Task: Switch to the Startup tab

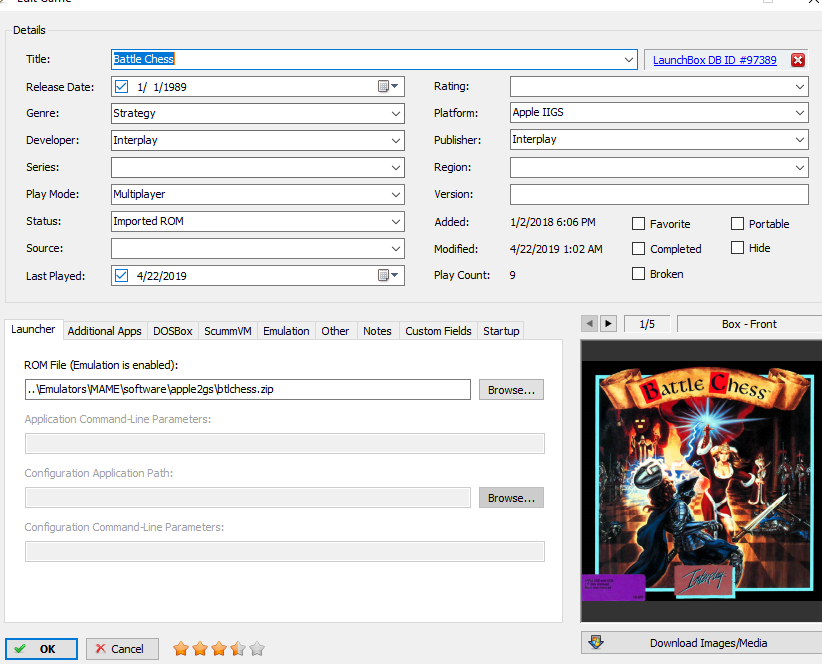Action: coord(501,331)
